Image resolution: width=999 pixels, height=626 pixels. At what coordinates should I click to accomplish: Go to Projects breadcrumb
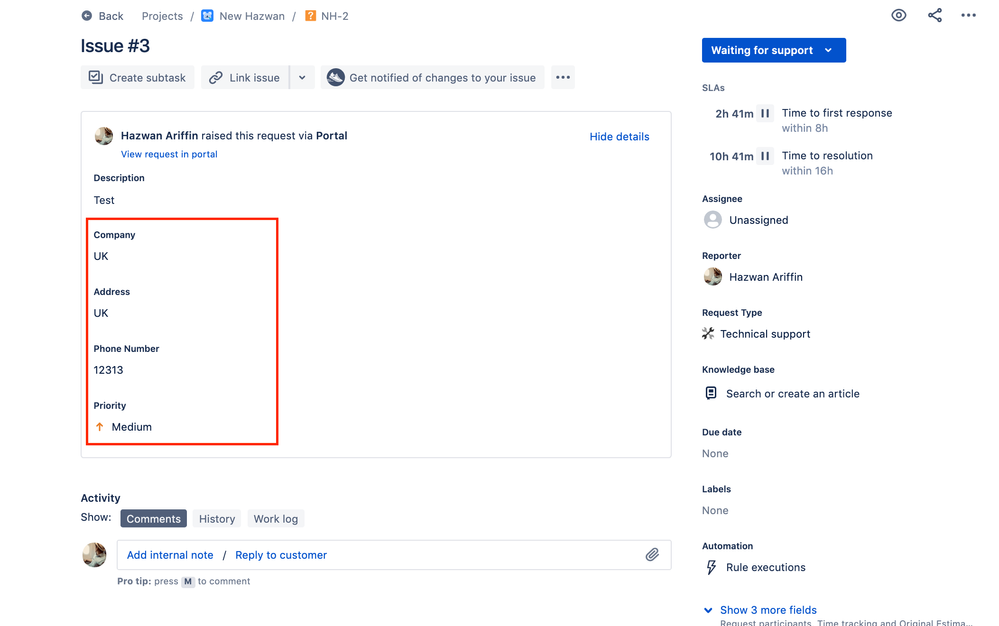(162, 16)
